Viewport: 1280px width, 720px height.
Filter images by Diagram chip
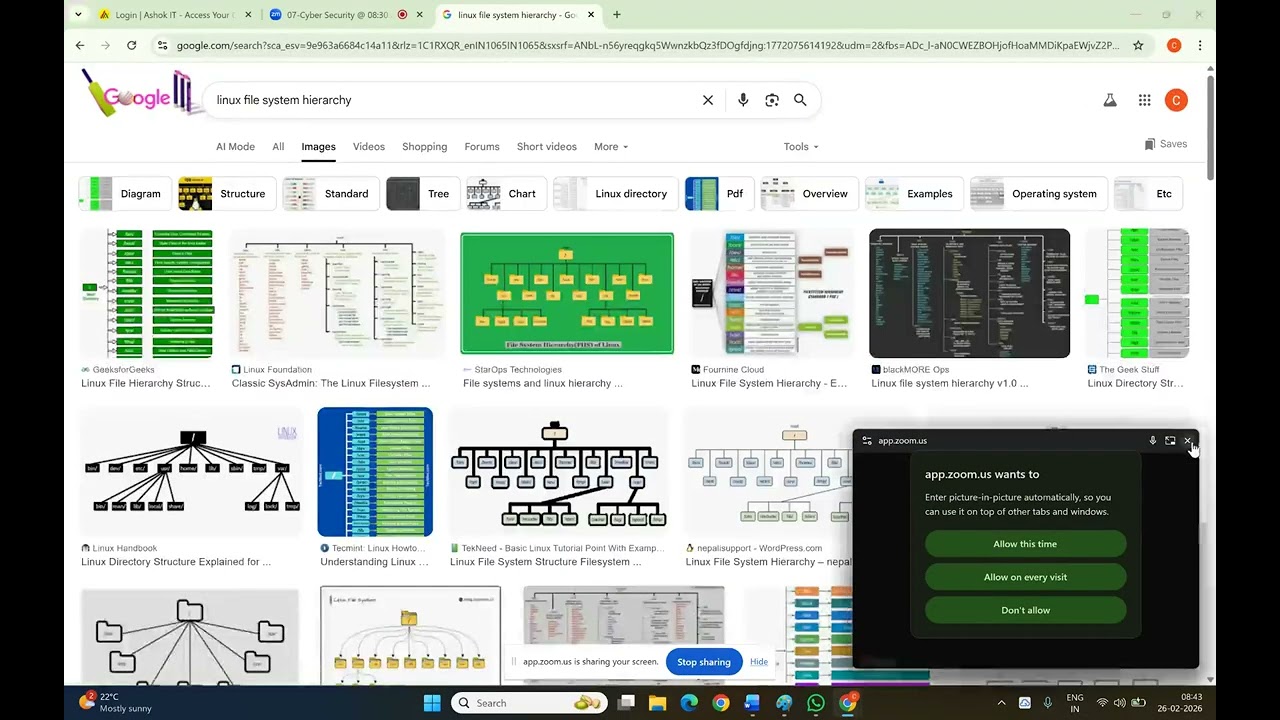124,194
